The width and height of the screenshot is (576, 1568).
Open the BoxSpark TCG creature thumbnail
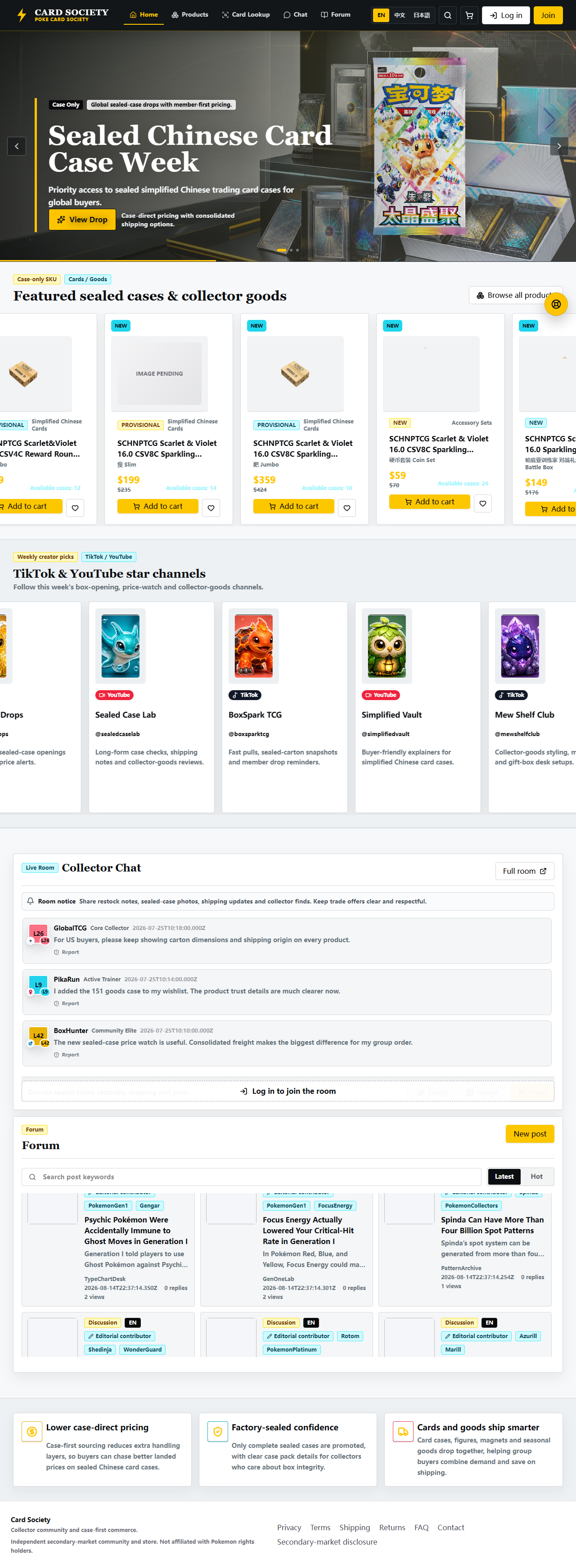[254, 646]
